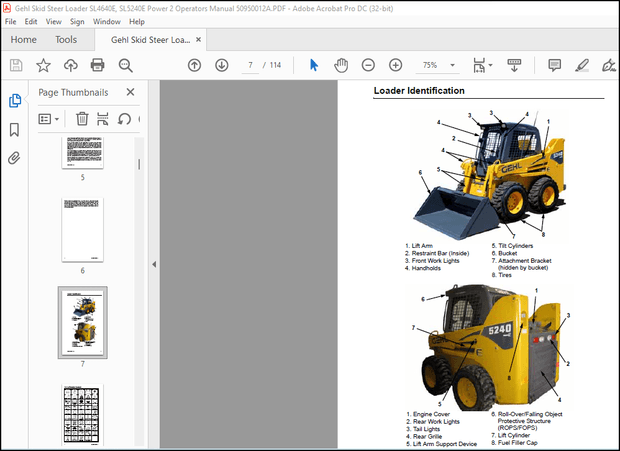
Task: Click the Loader Identification heading
Action: pyautogui.click(x=419, y=91)
